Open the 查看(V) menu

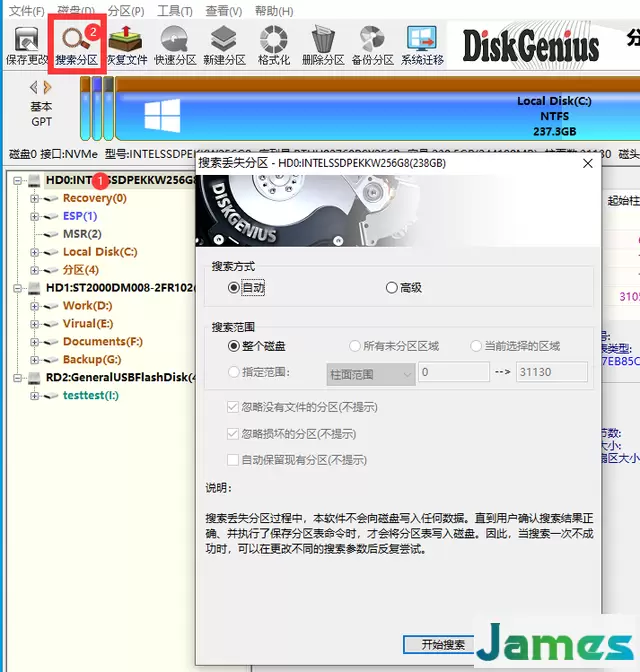[224, 11]
